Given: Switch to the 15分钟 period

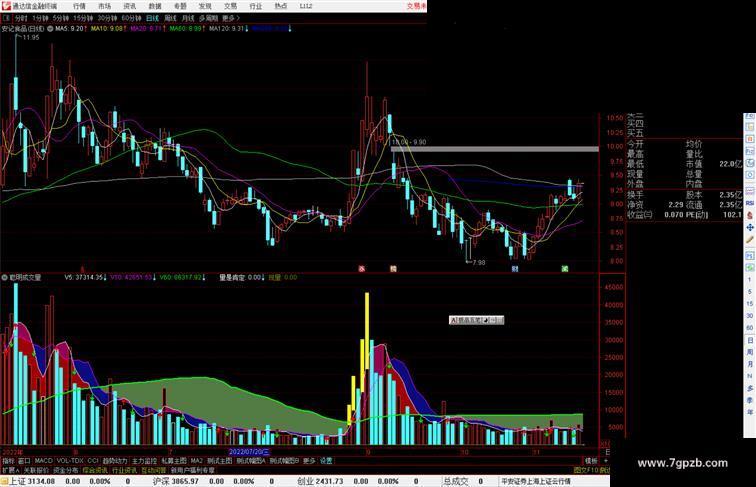Looking at the screenshot, I should [83, 18].
